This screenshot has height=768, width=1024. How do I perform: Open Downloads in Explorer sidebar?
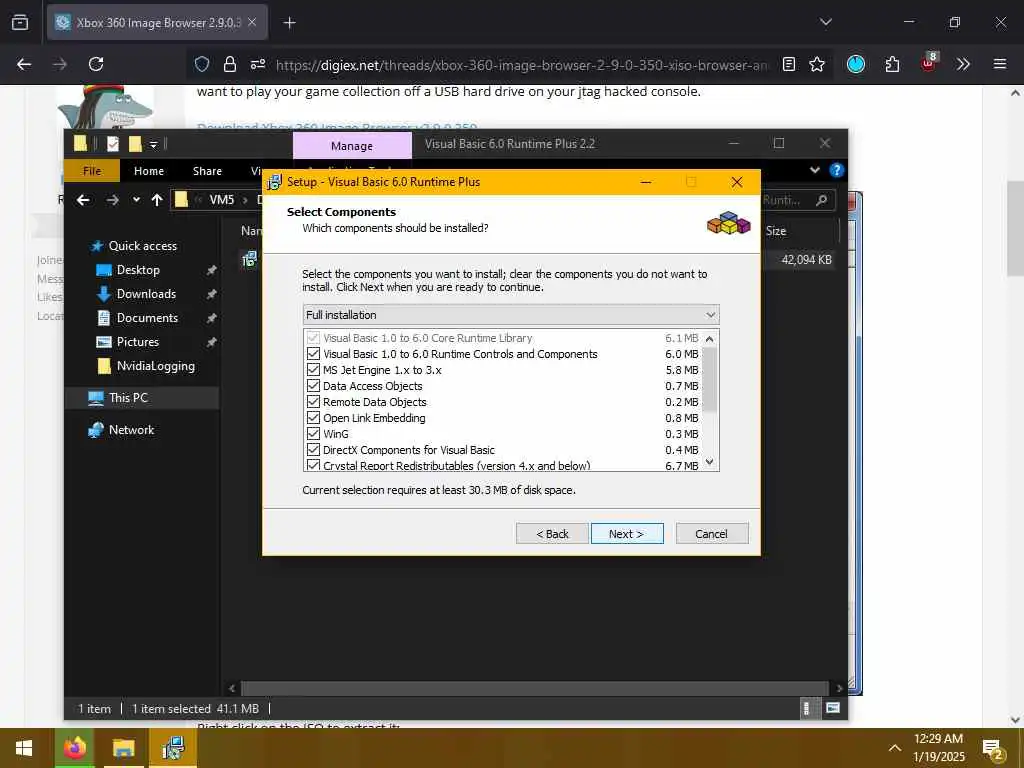pyautogui.click(x=146, y=294)
